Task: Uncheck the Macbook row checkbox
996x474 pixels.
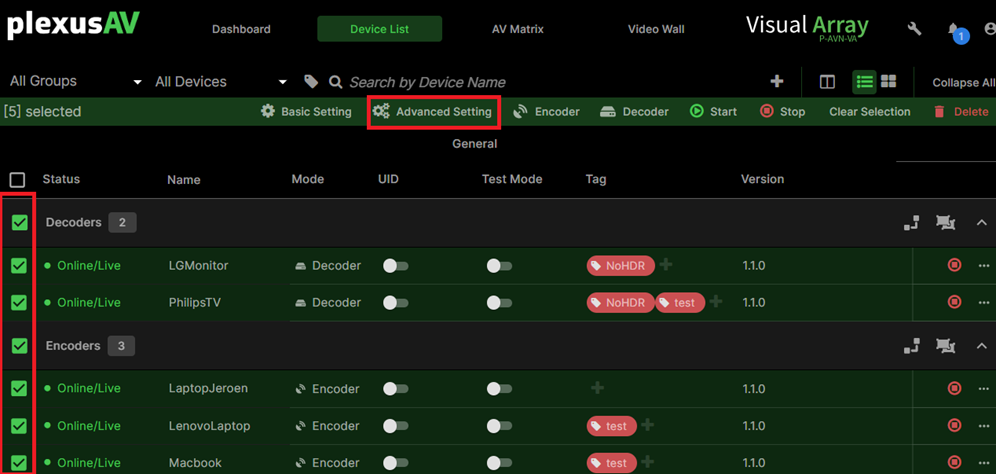Action: point(20,463)
